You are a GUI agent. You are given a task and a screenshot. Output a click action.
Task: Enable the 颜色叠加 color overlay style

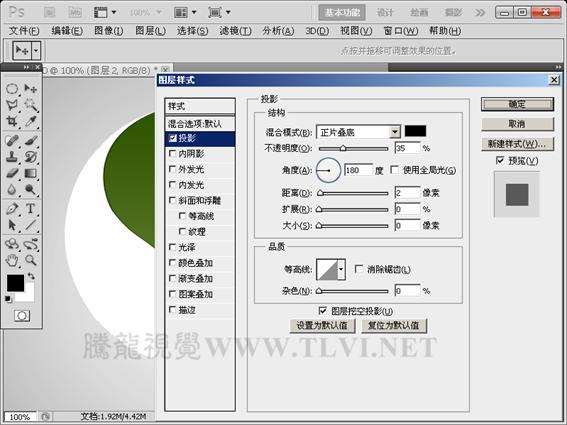[172, 263]
